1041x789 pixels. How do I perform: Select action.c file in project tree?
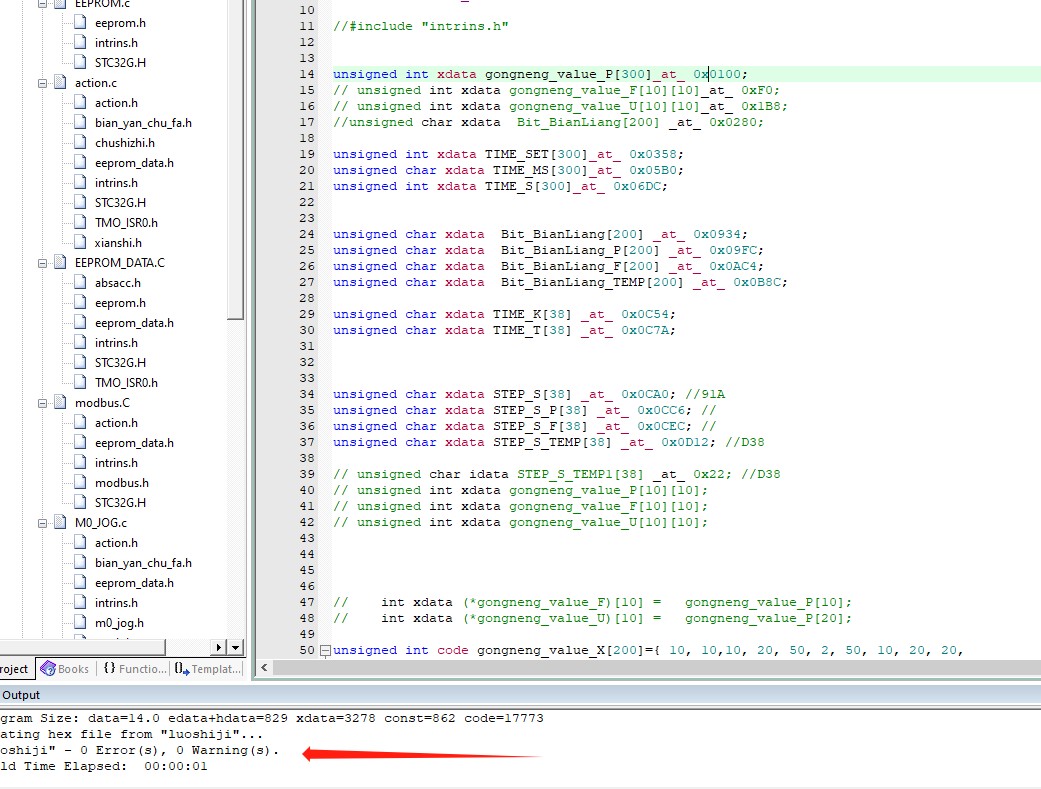pos(96,83)
